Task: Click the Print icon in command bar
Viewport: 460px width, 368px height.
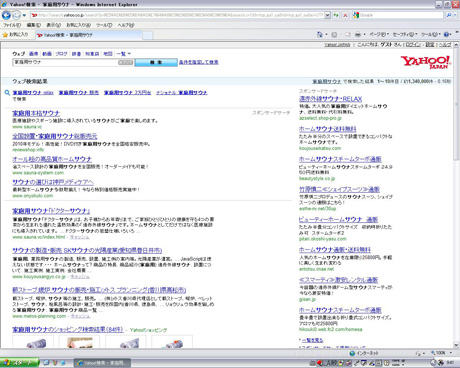Action: pyautogui.click(x=358, y=34)
